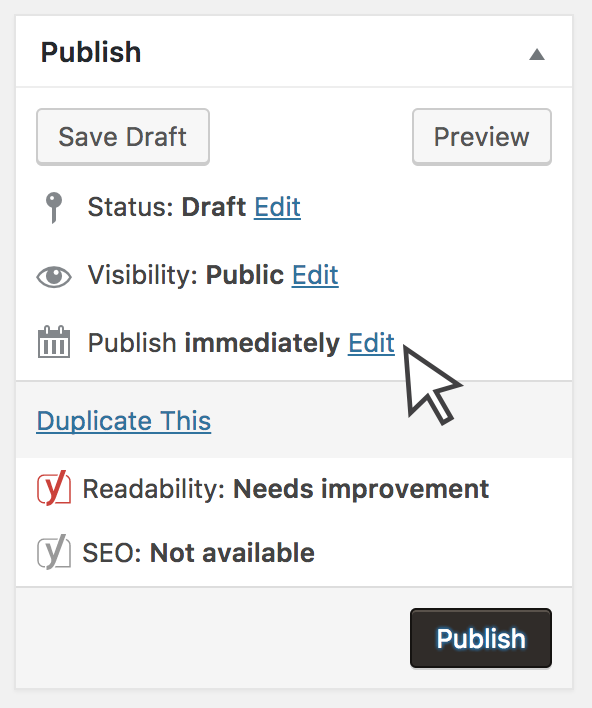Click the Publish panel heading

pos(91,52)
